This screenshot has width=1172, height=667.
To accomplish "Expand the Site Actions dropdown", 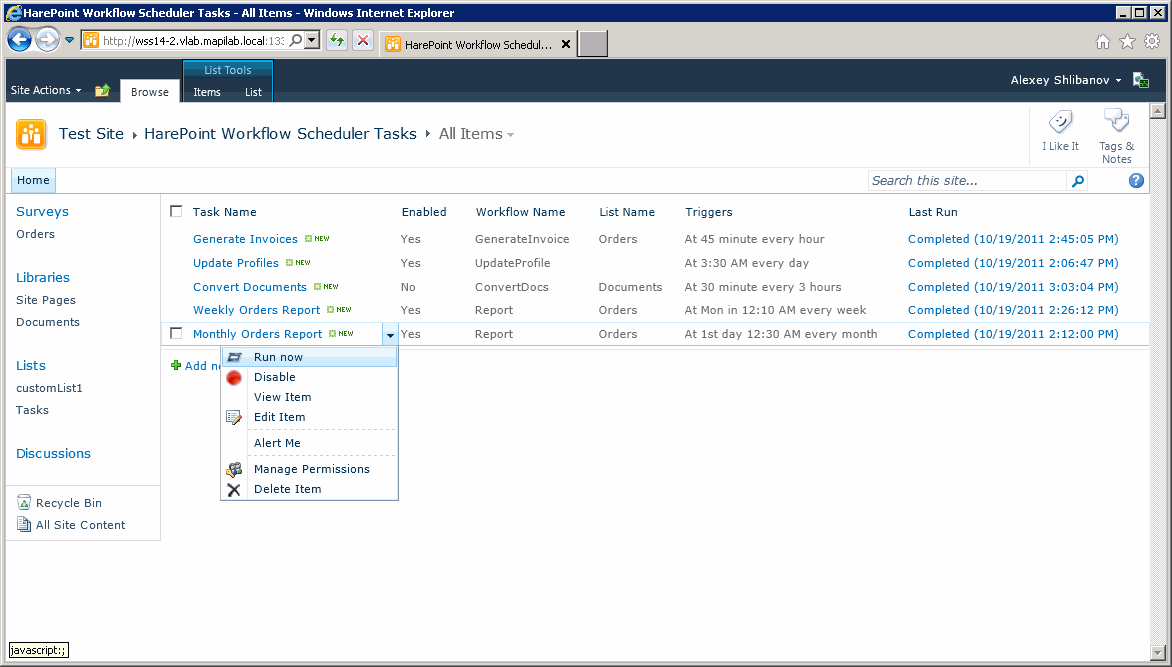I will coord(46,90).
